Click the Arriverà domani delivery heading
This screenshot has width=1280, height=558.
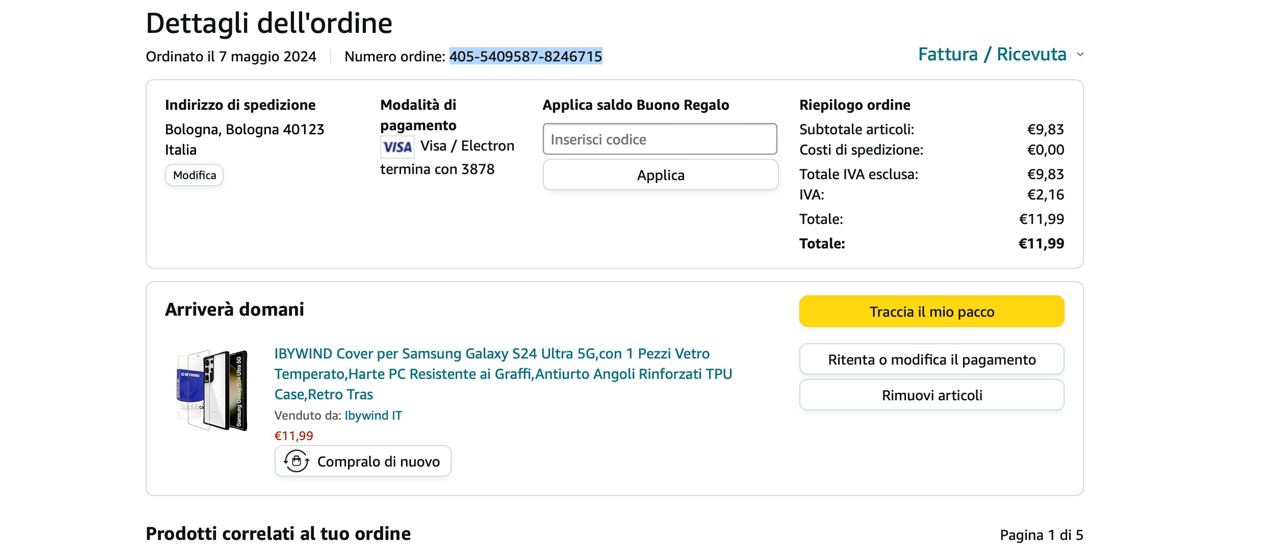pyautogui.click(x=235, y=310)
